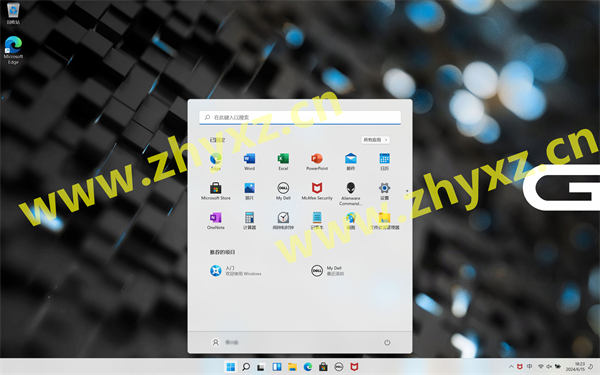Launch McAfee Security from pinned apps
600x375 pixels.
317,191
